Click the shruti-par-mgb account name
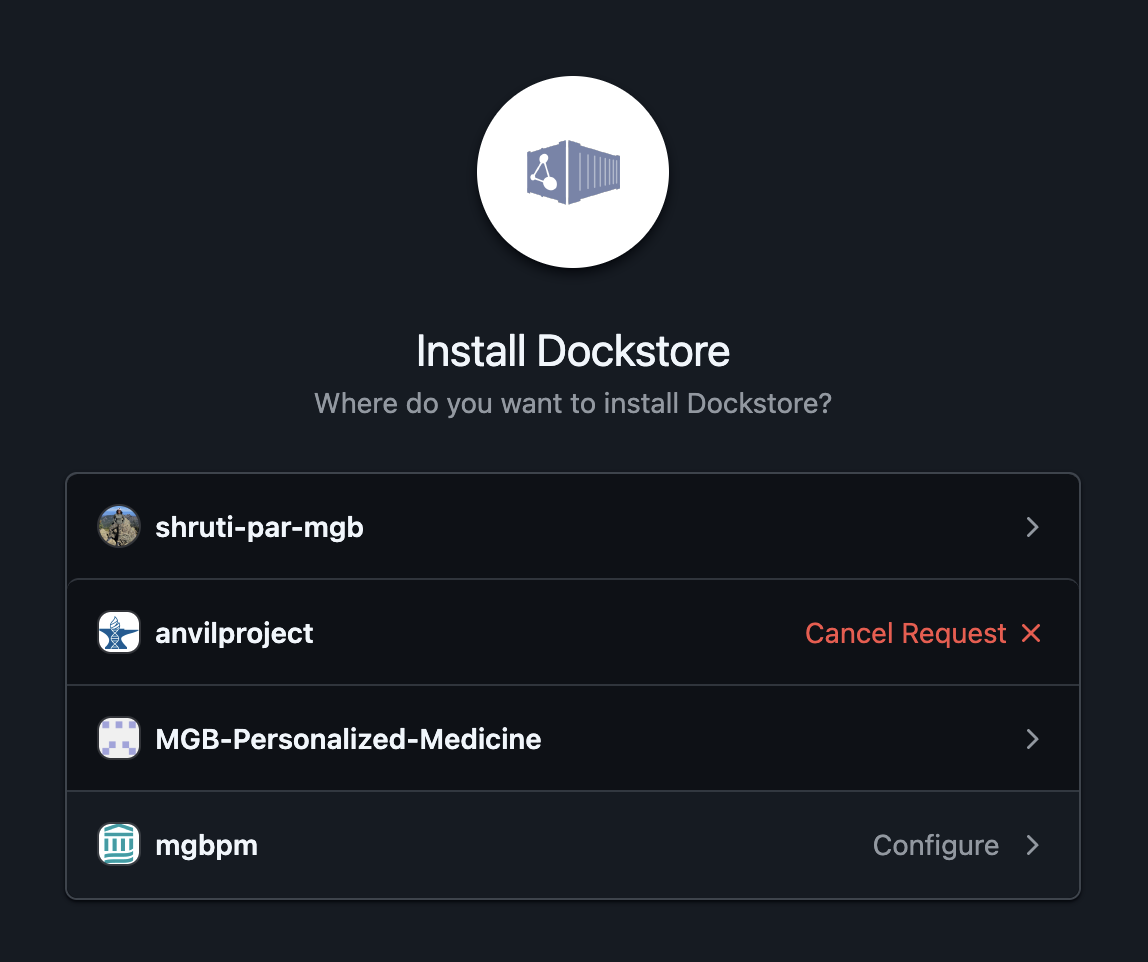 point(259,527)
